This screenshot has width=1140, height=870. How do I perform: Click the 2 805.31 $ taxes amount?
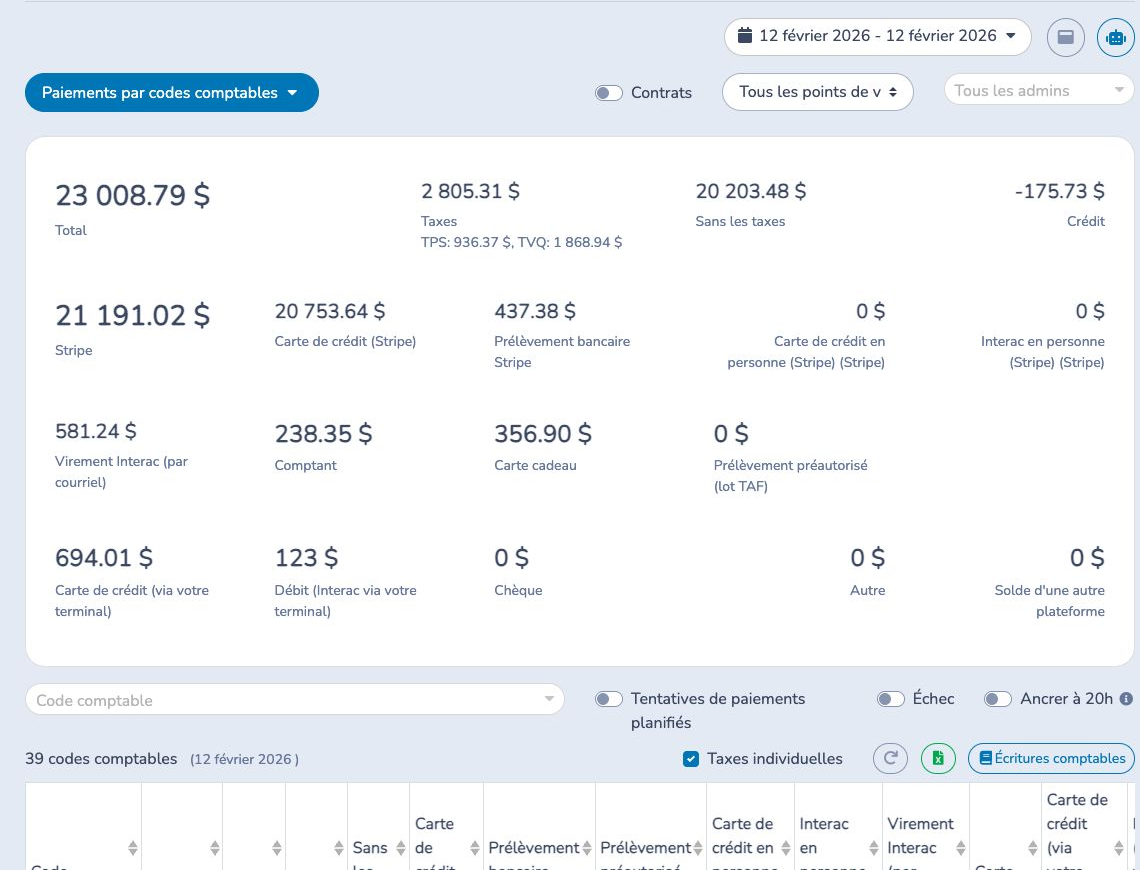470,191
